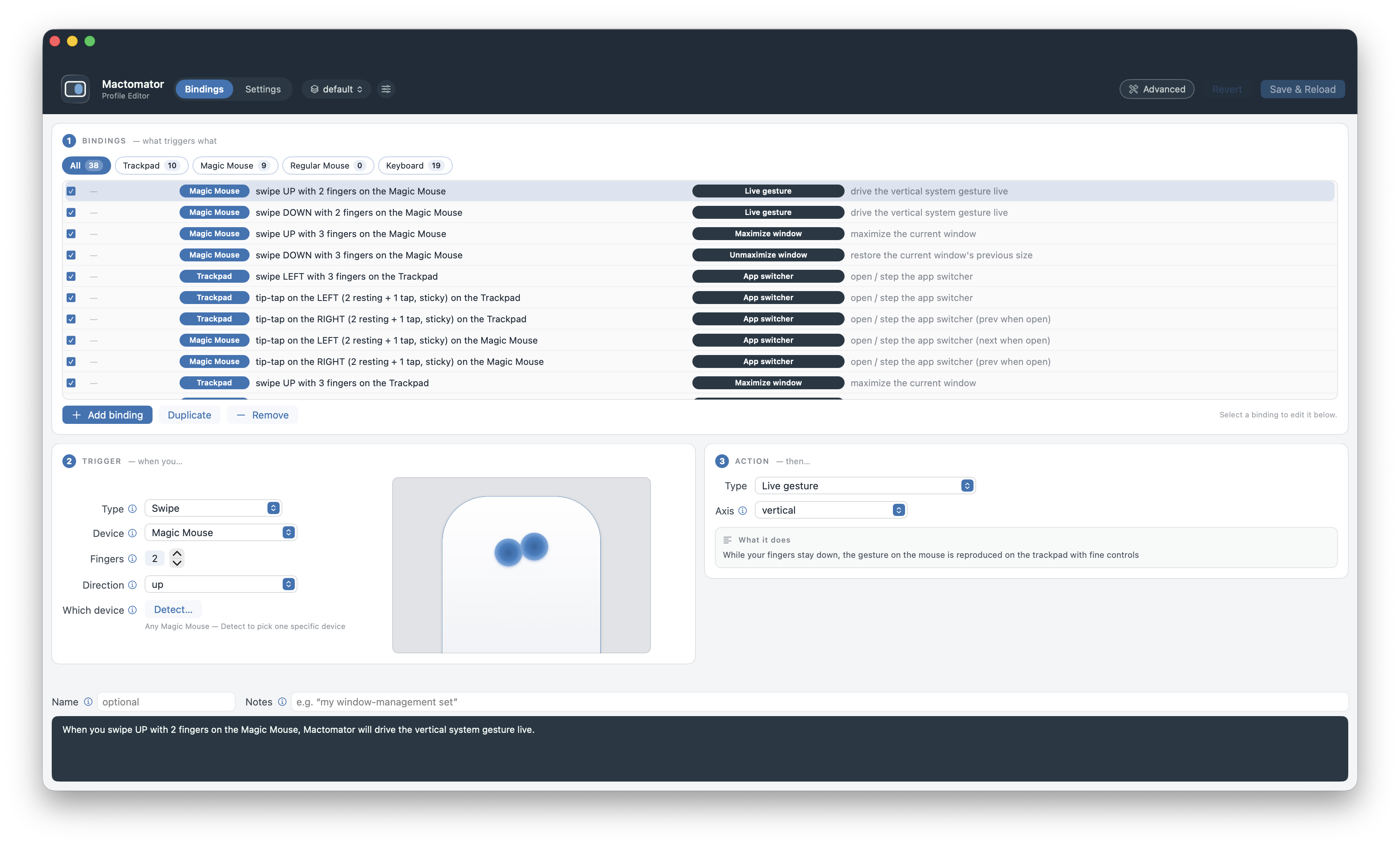
Task: Click the info icon next to trigger Type
Action: pyautogui.click(x=132, y=509)
